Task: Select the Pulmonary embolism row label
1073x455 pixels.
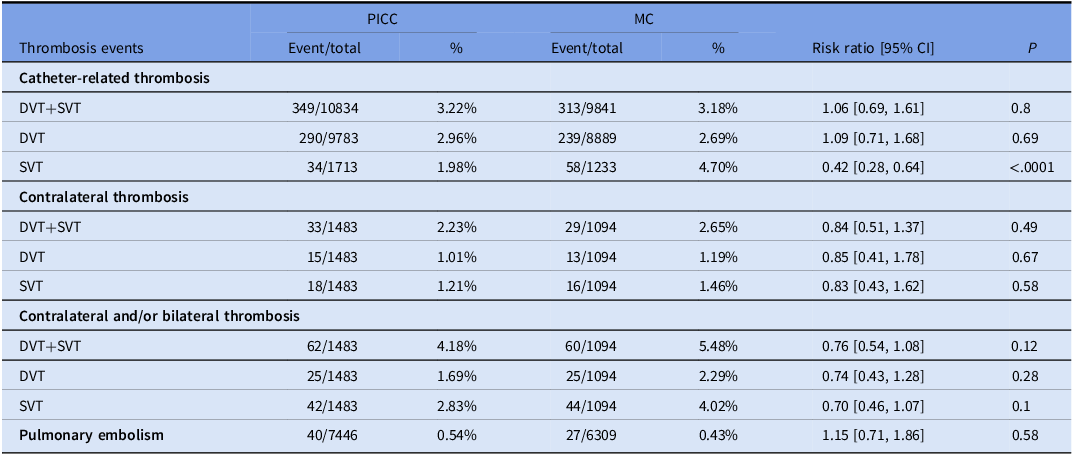Action: [x=88, y=435]
